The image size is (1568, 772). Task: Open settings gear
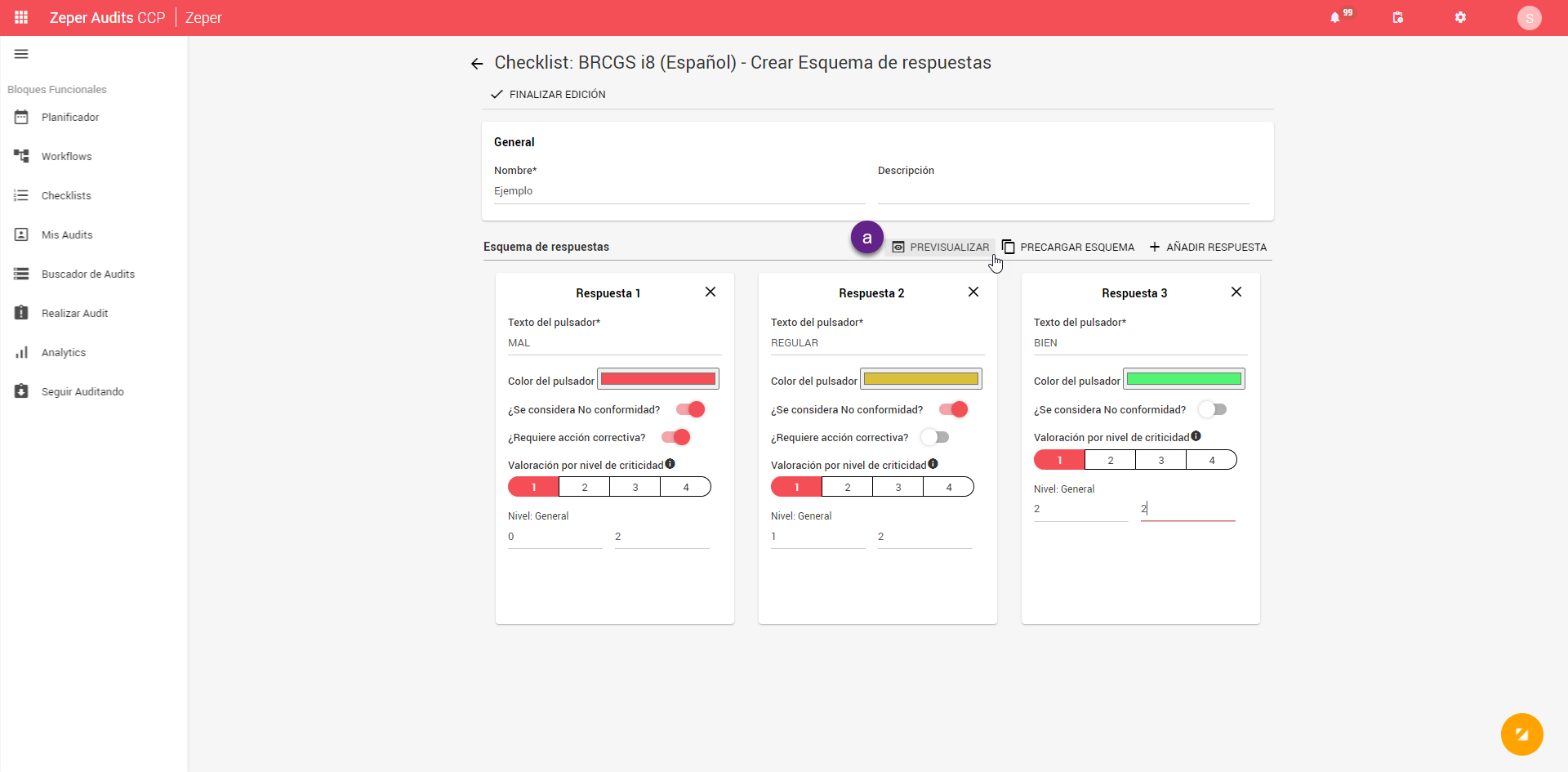pyautogui.click(x=1460, y=17)
